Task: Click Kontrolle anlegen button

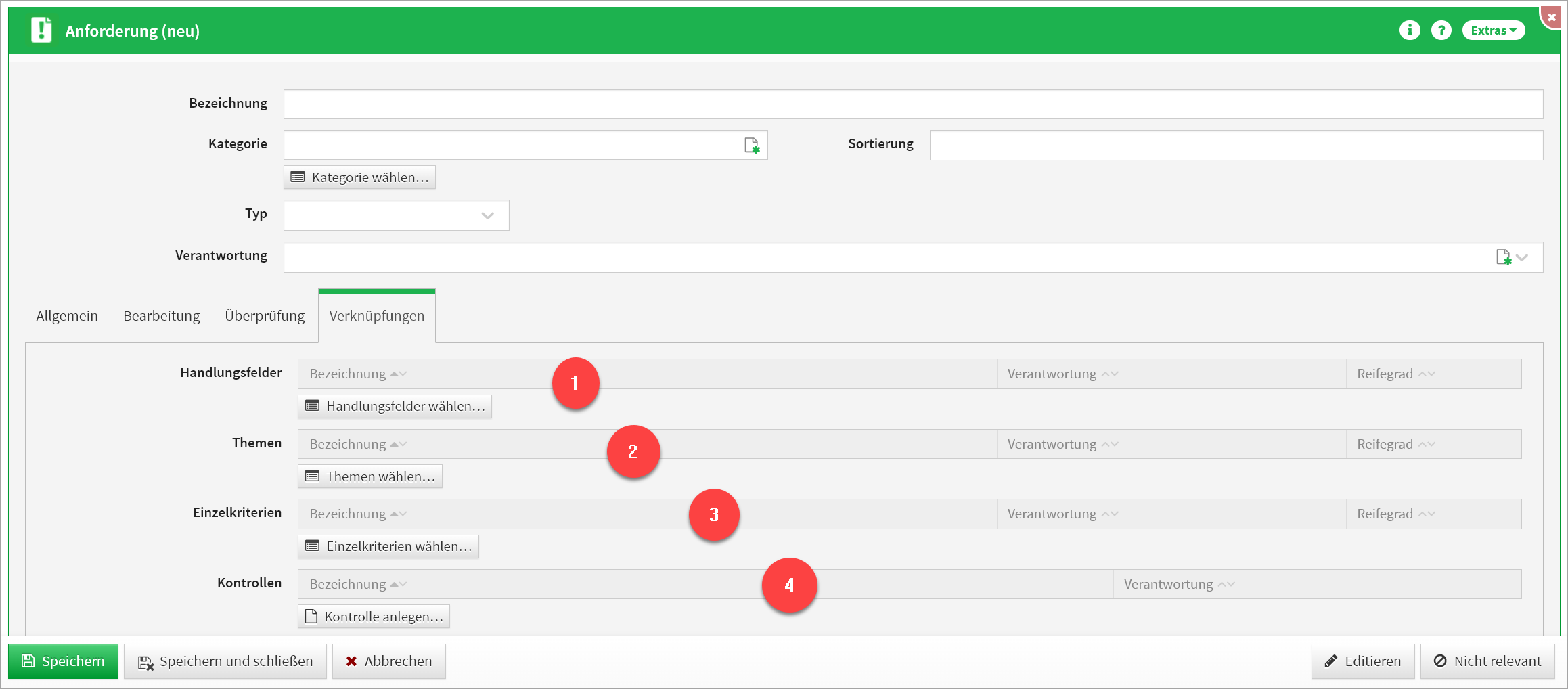Action: (374, 617)
